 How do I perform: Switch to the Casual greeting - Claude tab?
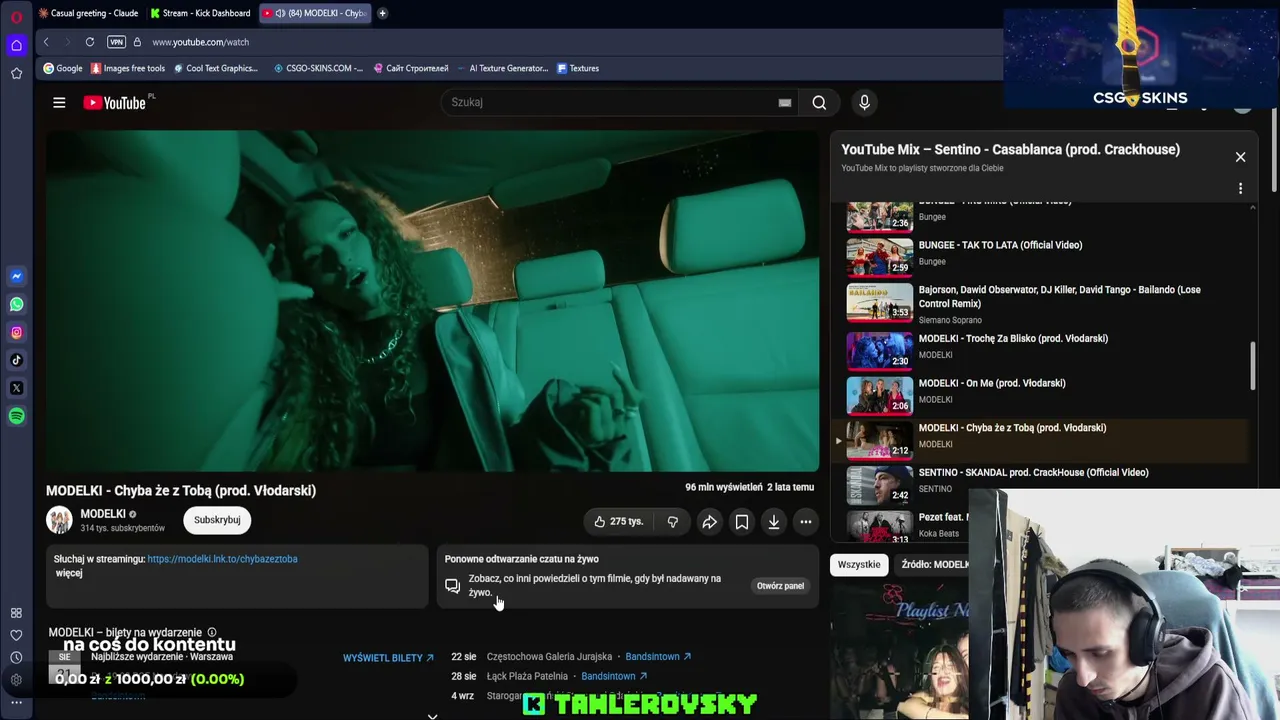click(x=88, y=13)
